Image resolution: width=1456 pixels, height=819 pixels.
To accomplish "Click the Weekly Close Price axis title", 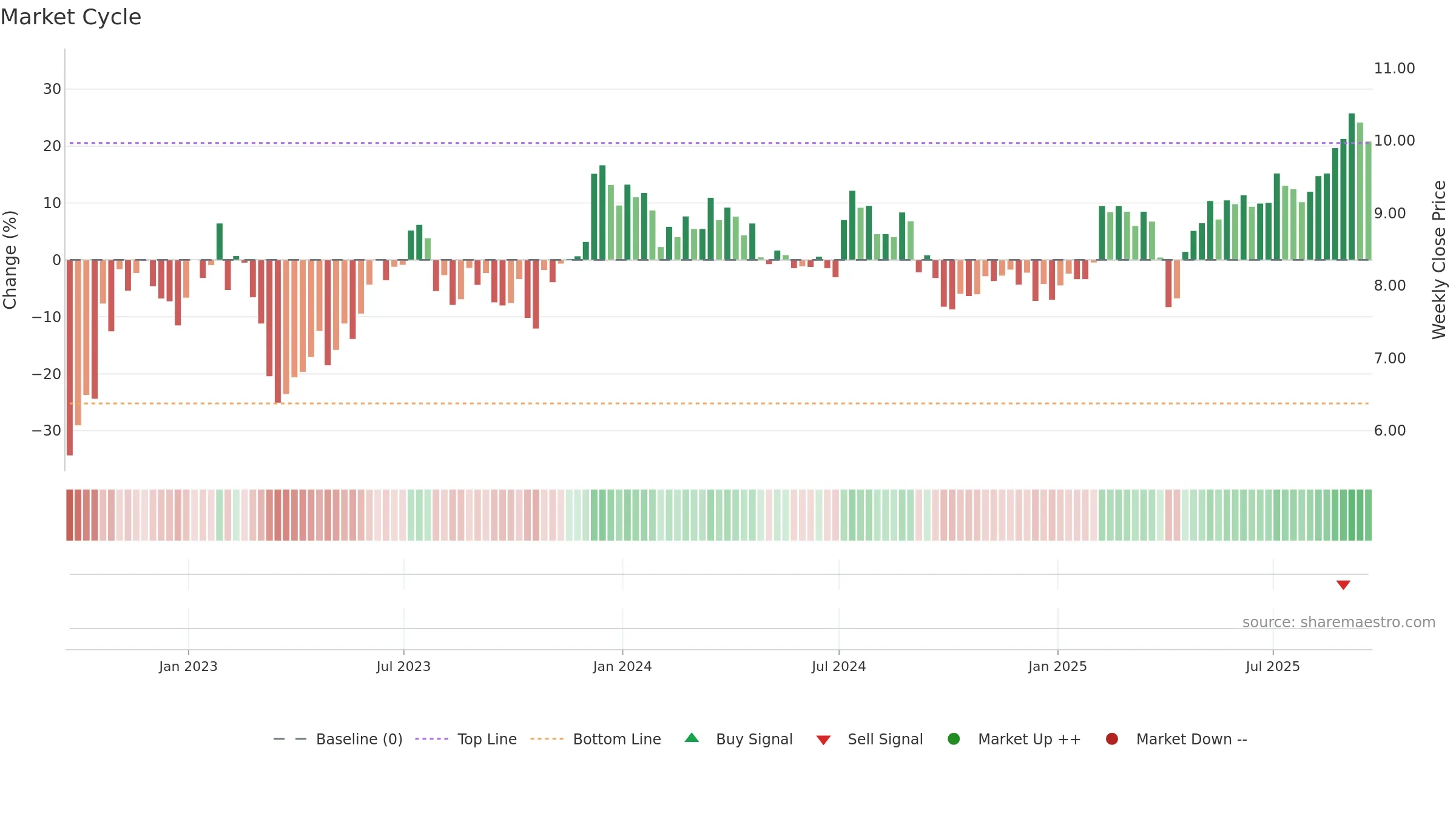I will coord(1439,260).
